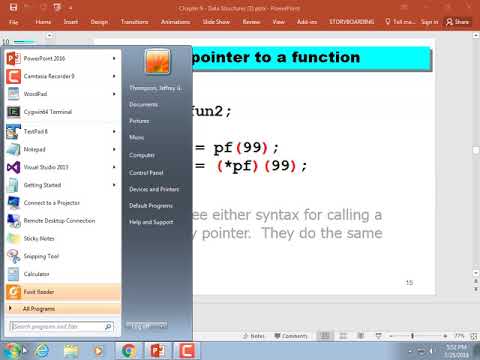
Task: Click the zoom slider handle
Action: pyautogui.click(x=412, y=336)
